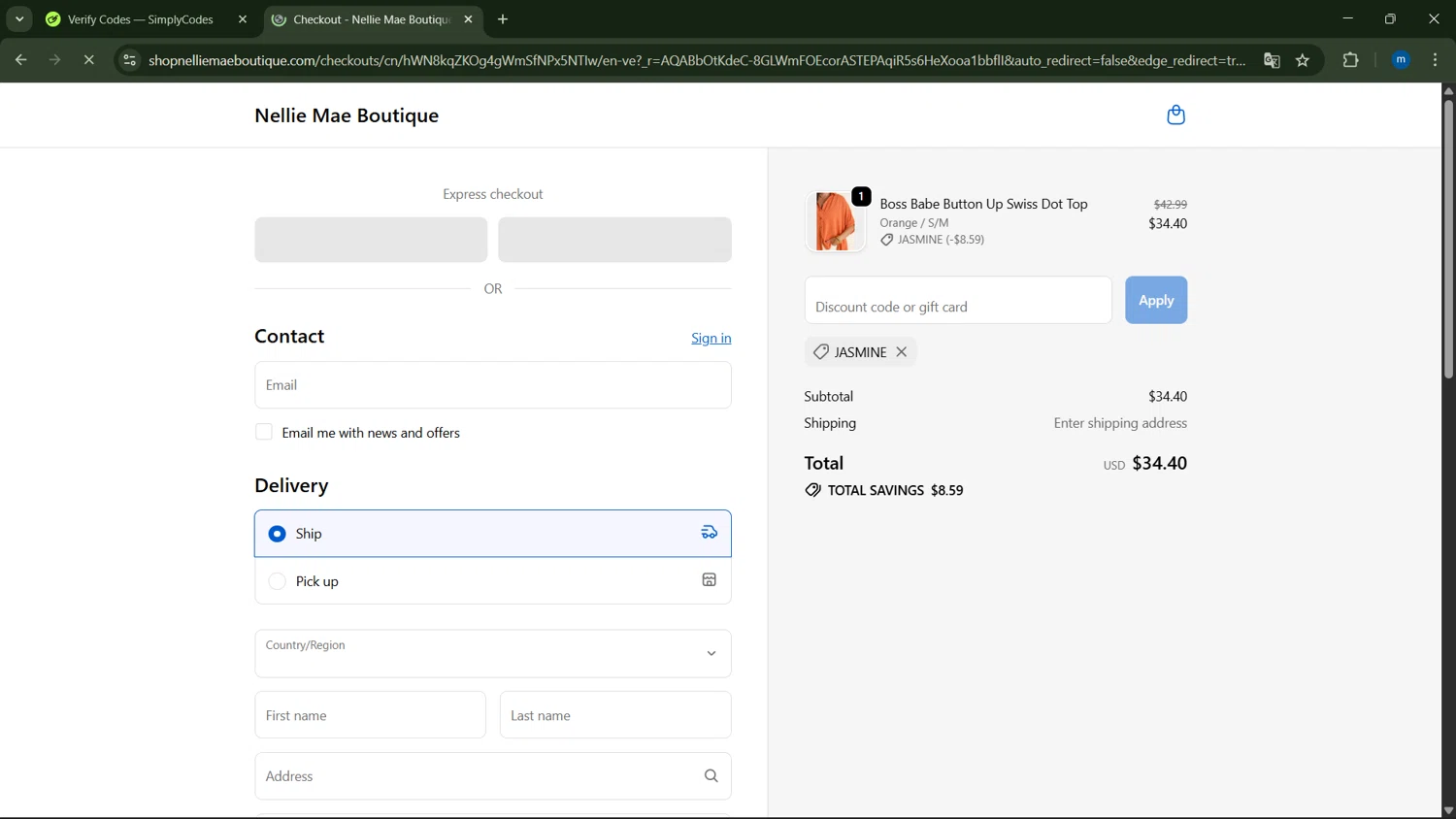
Task: Select the Checkout - Nellie Mae Boutique tab
Action: pos(374,19)
